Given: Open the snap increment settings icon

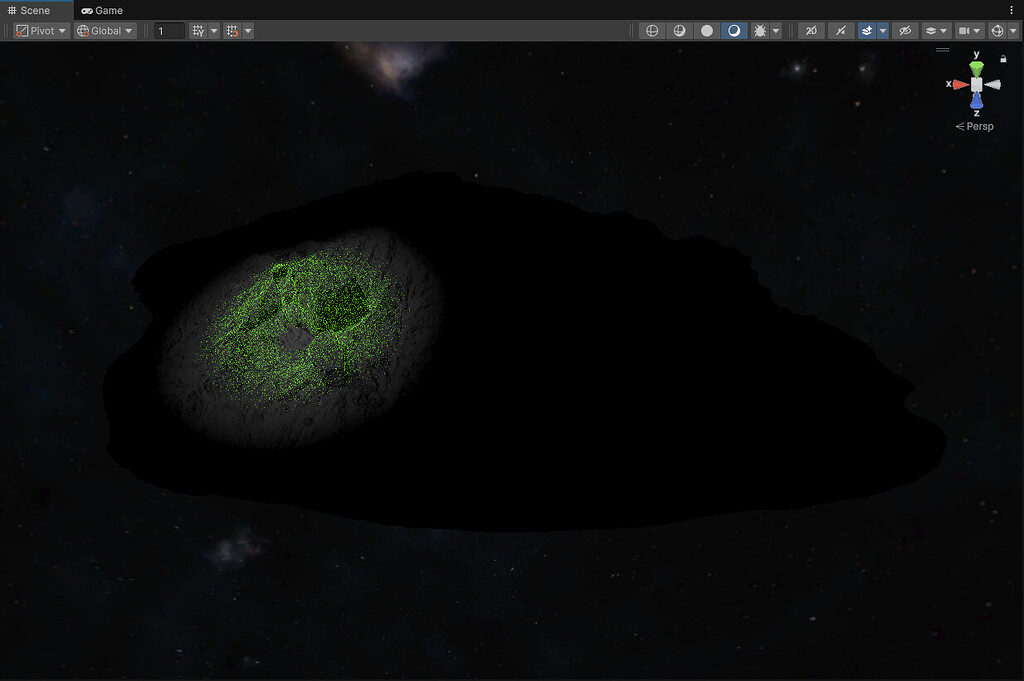Looking at the screenshot, I should [230, 30].
